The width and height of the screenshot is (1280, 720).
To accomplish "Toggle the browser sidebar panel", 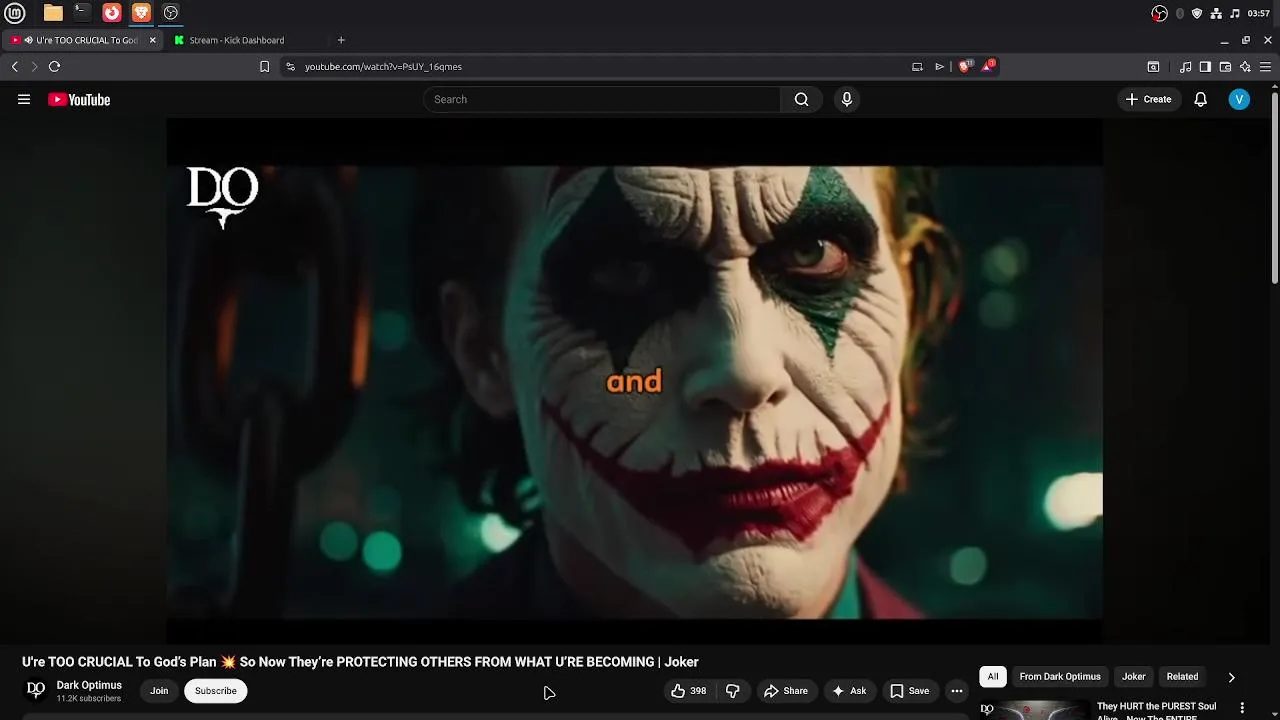I will (1205, 66).
